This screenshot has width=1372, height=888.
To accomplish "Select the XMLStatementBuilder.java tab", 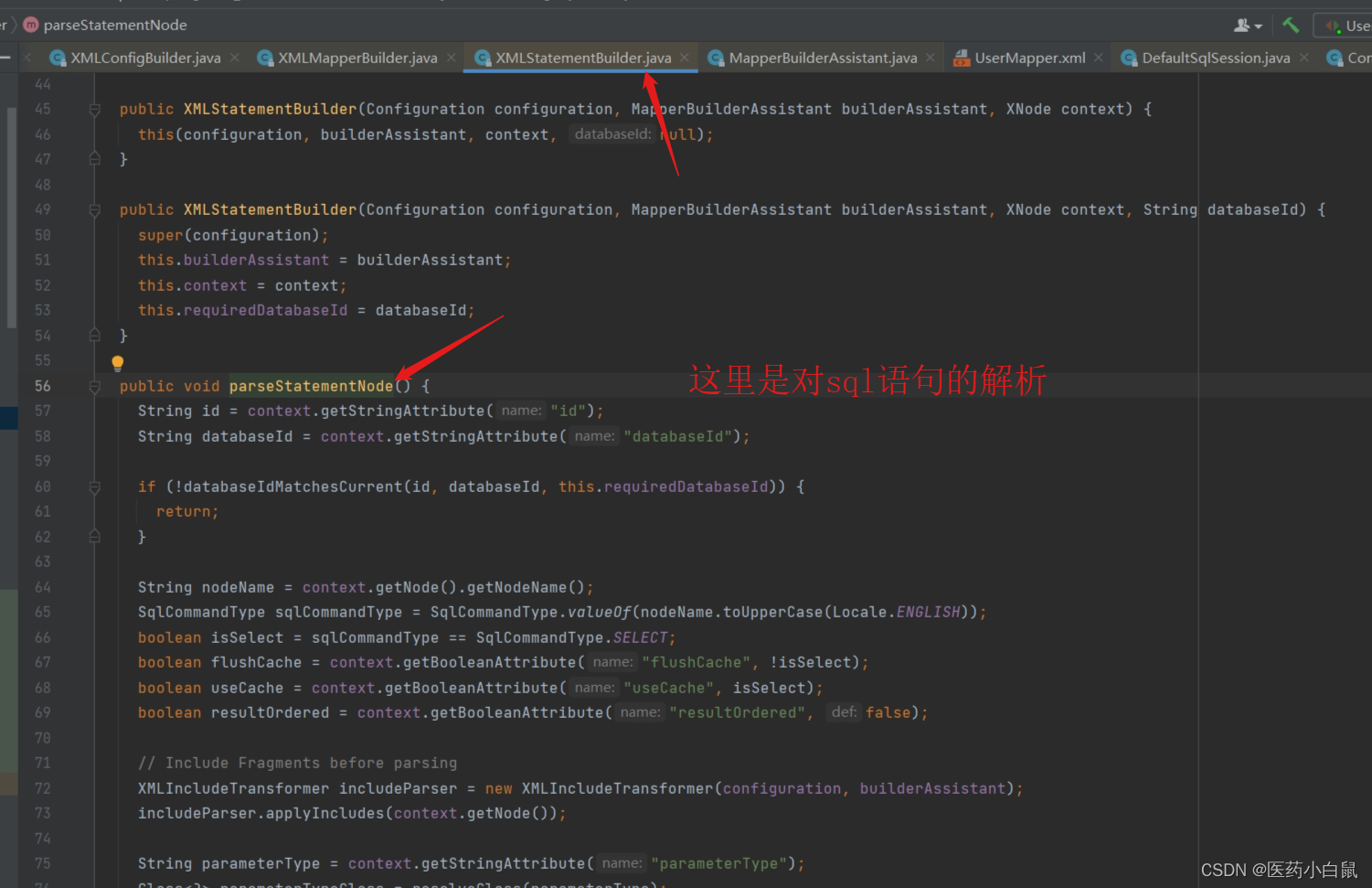I will 583,58.
